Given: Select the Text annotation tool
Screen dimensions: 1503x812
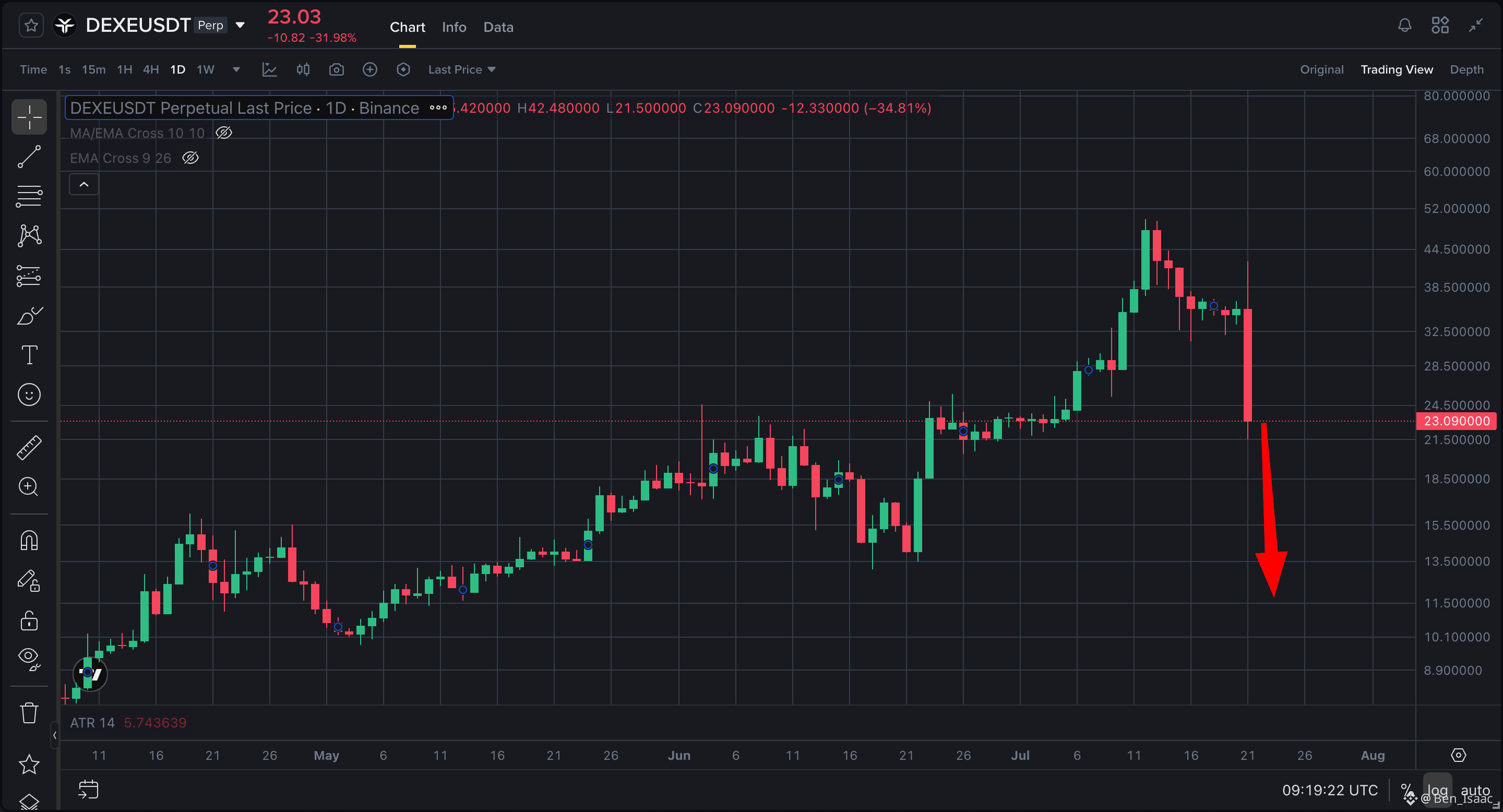Looking at the screenshot, I should [x=29, y=355].
